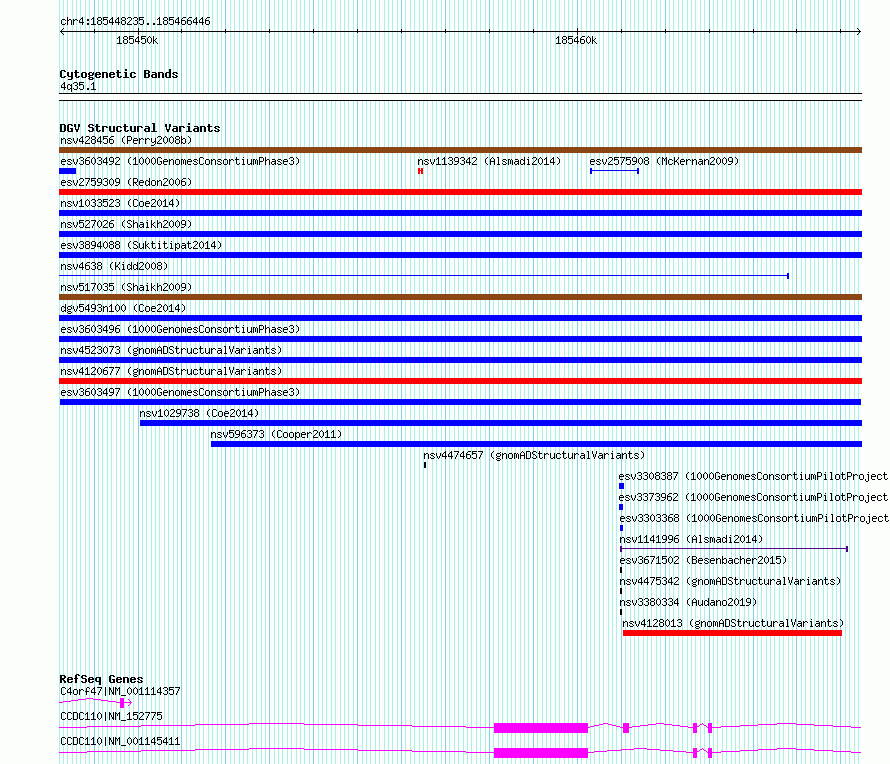Select the purple nsv1141996 Alsmadi2014 variant line
The width and height of the screenshot is (890, 764).
[733, 549]
